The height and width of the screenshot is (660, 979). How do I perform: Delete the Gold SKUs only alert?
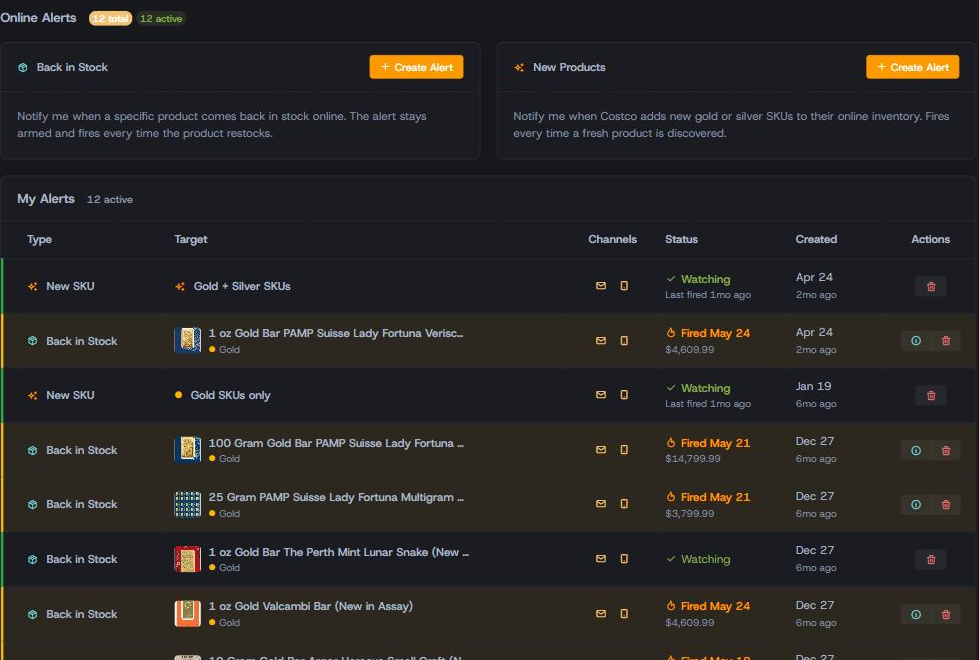point(931,396)
